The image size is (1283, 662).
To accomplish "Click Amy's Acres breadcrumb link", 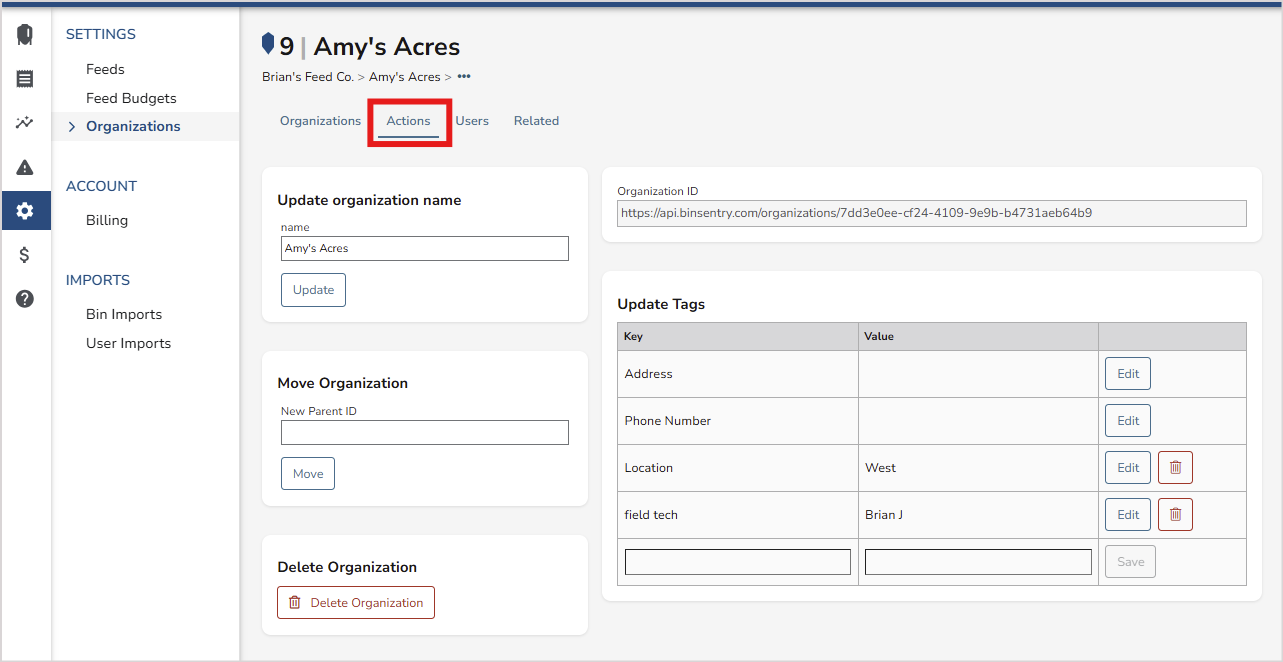I will click(x=404, y=77).
